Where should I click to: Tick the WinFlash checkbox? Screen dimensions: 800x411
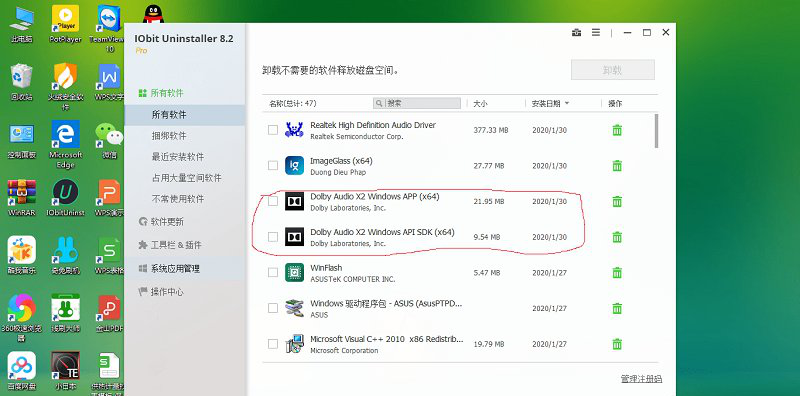coord(273,273)
